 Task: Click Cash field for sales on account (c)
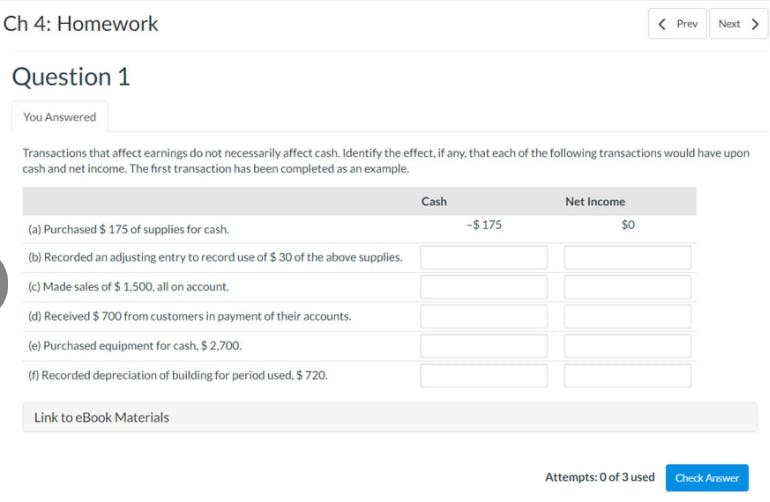pos(484,287)
